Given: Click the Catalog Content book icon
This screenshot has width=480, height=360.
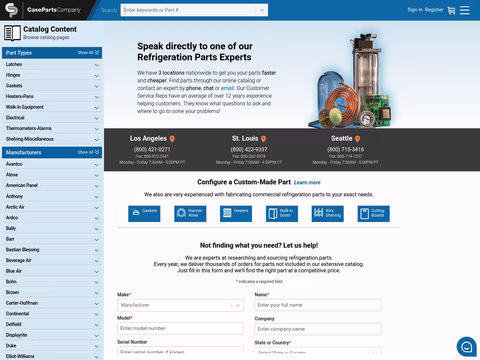Looking at the screenshot, I should (12, 33).
